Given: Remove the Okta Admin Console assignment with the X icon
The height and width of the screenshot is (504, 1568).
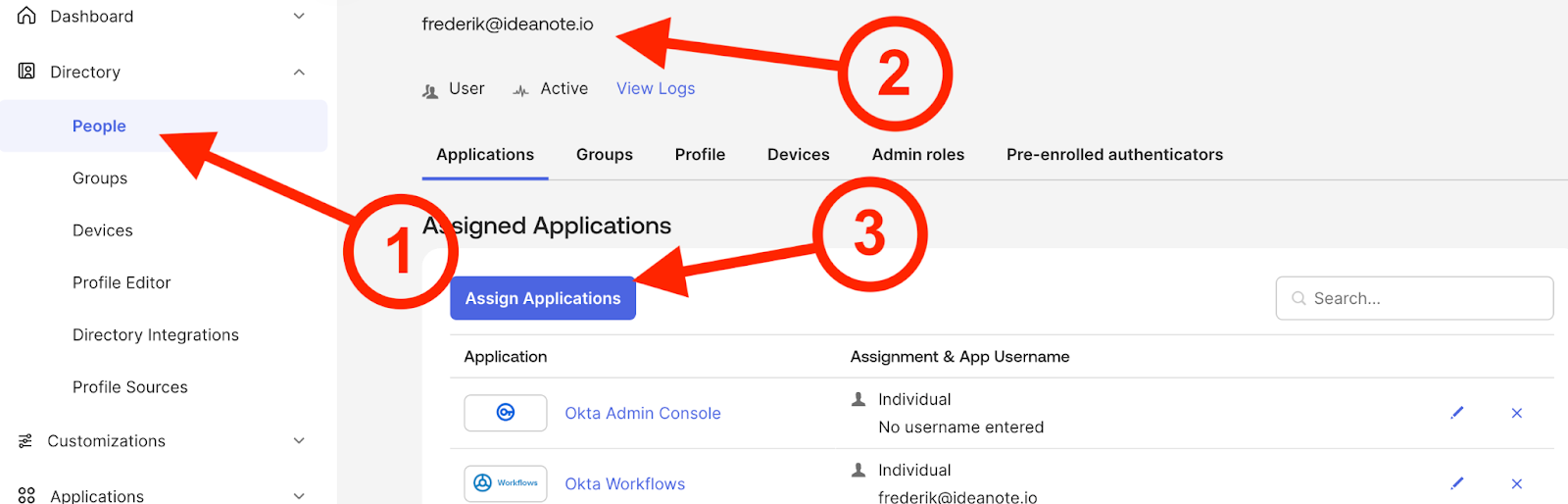Looking at the screenshot, I should tap(1516, 413).
